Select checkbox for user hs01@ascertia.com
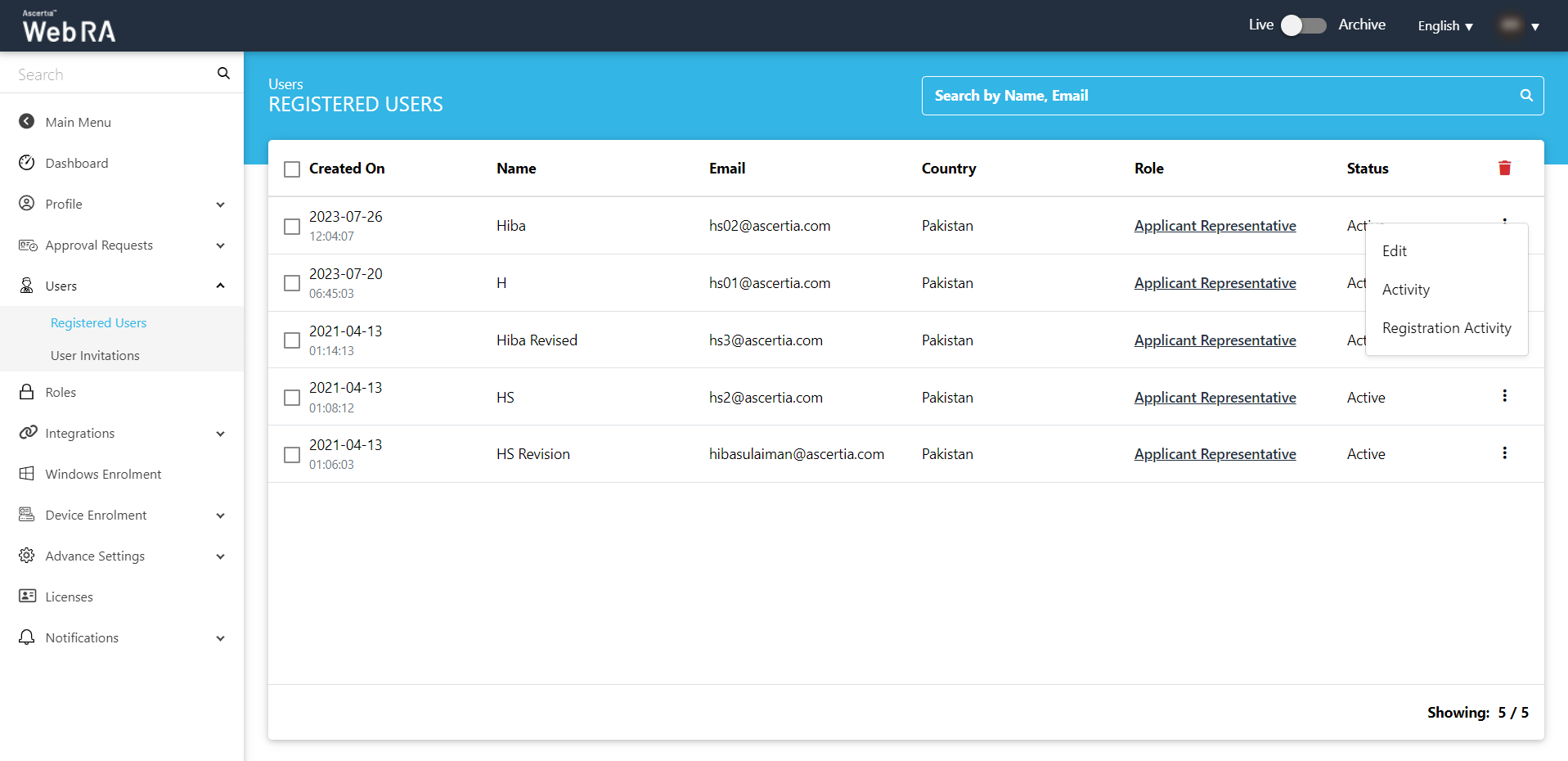 point(292,283)
